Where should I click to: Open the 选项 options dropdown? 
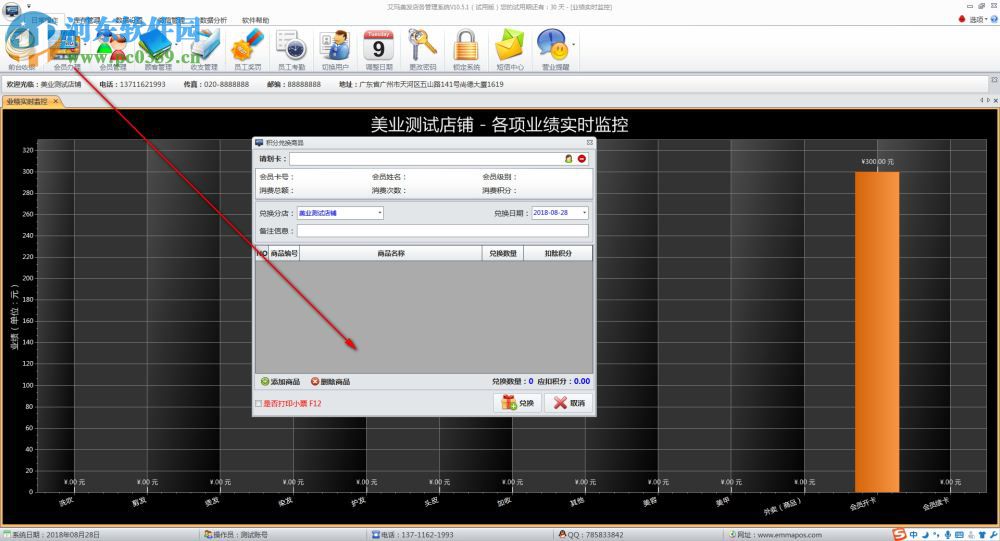pos(976,20)
